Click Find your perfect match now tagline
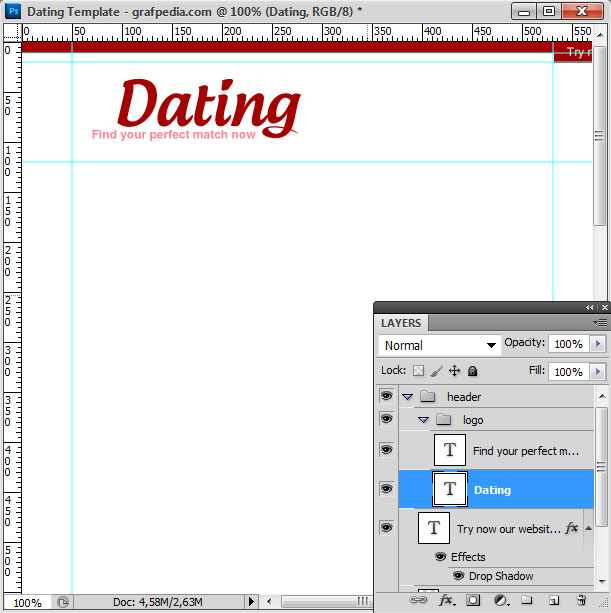Viewport: 611px width, 613px height. click(x=173, y=134)
